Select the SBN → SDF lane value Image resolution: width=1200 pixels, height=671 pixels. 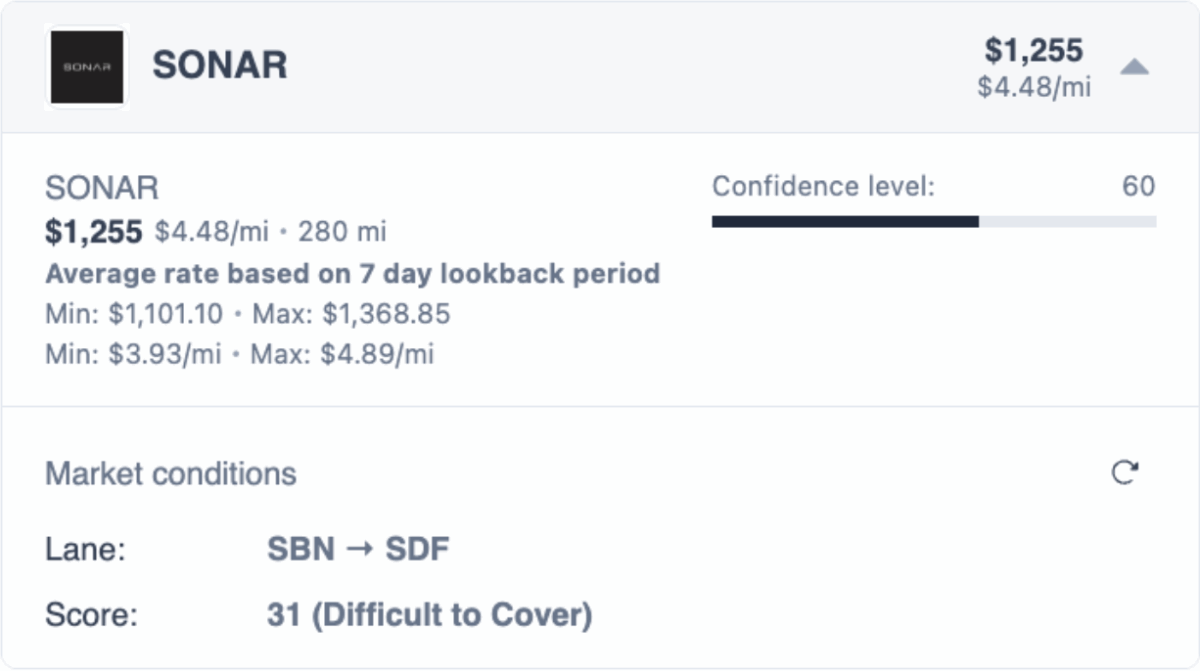coord(358,549)
